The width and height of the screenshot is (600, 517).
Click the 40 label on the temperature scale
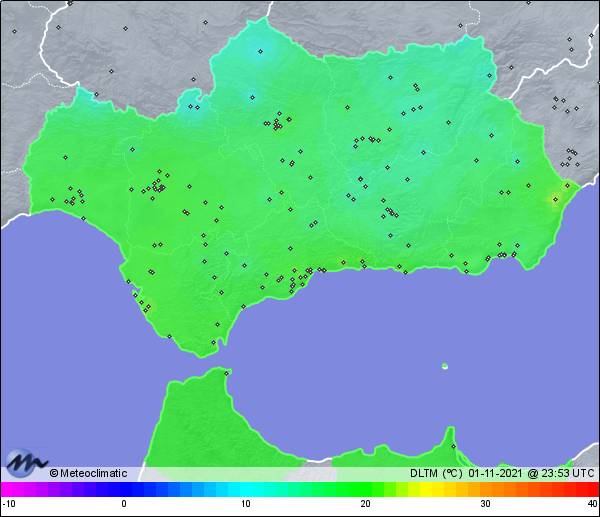point(593,504)
